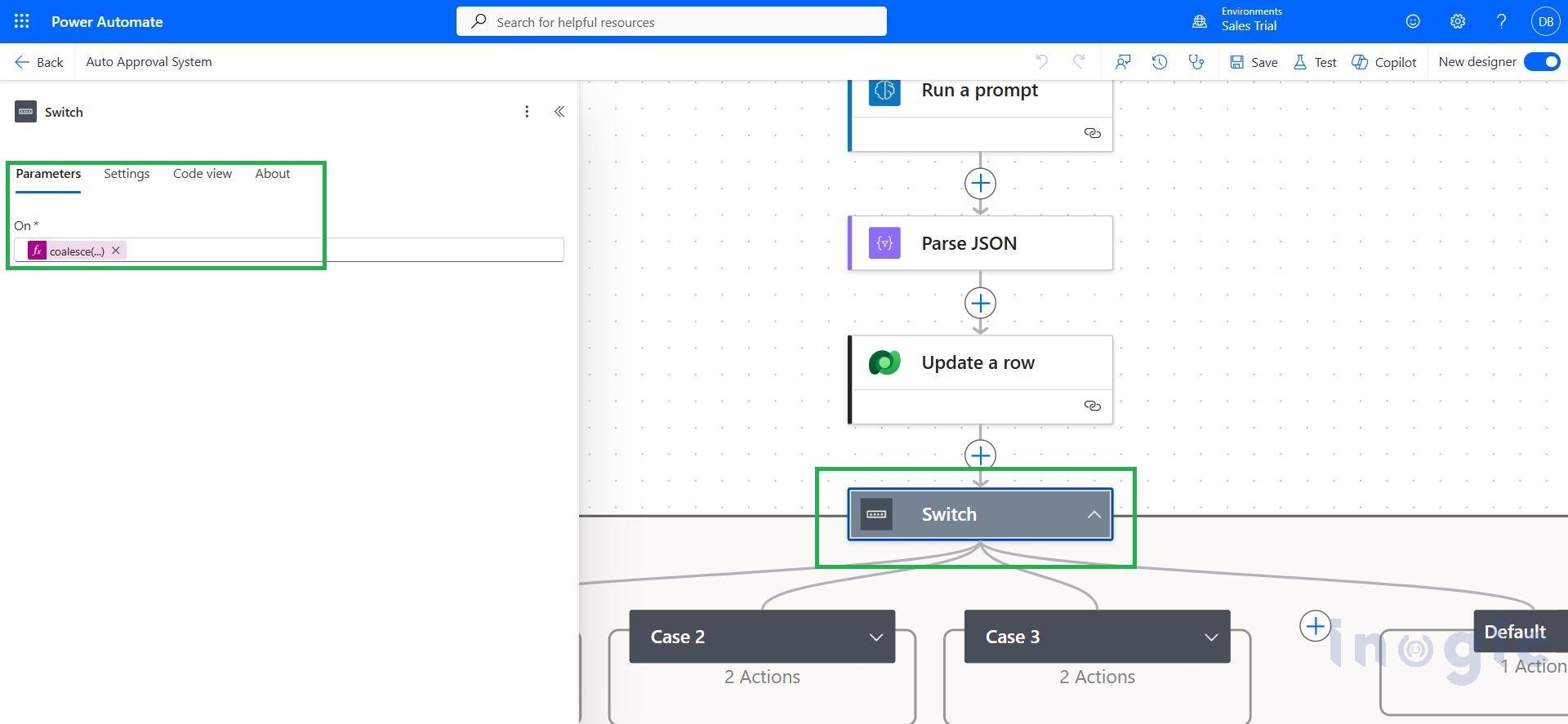Click the help question mark icon
This screenshot has height=724, width=1568.
click(1501, 22)
